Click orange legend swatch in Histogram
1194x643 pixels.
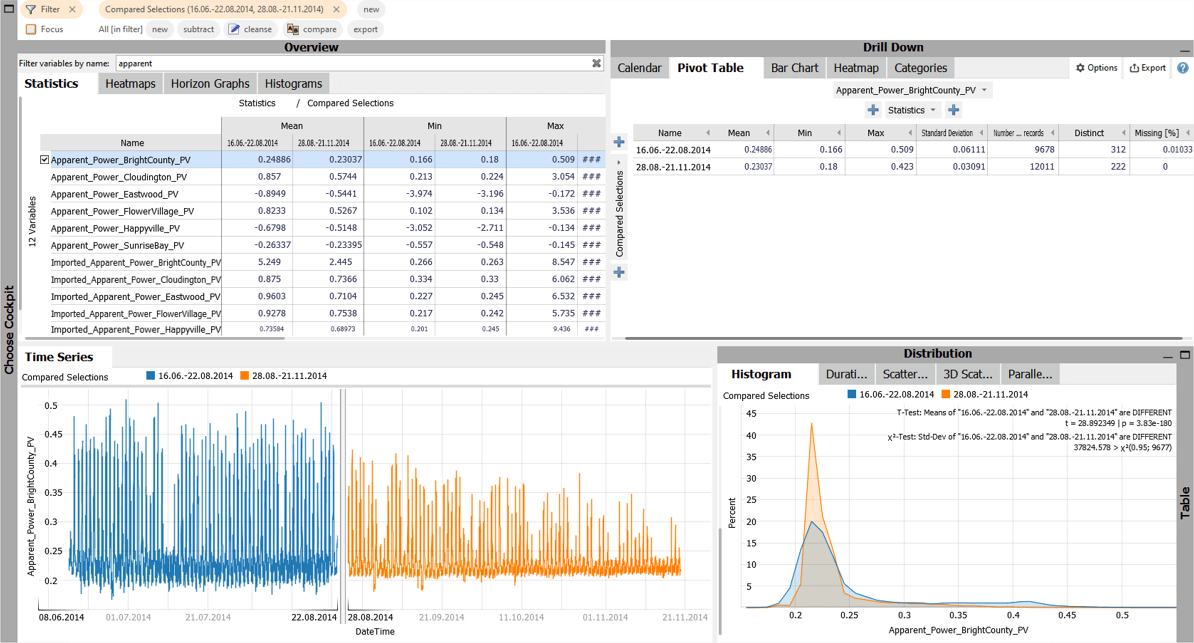point(946,394)
